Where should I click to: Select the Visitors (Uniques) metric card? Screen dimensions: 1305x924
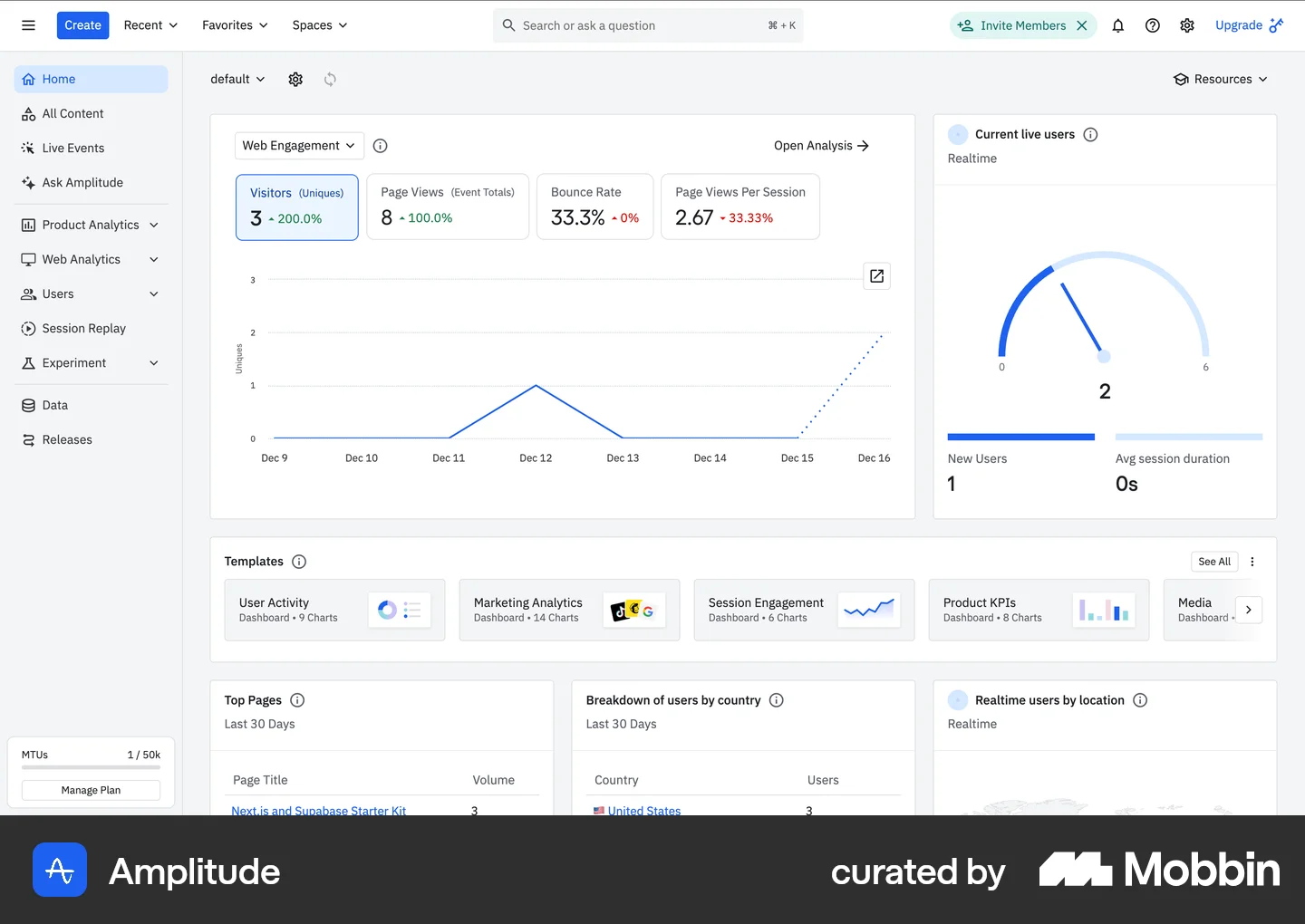point(297,207)
